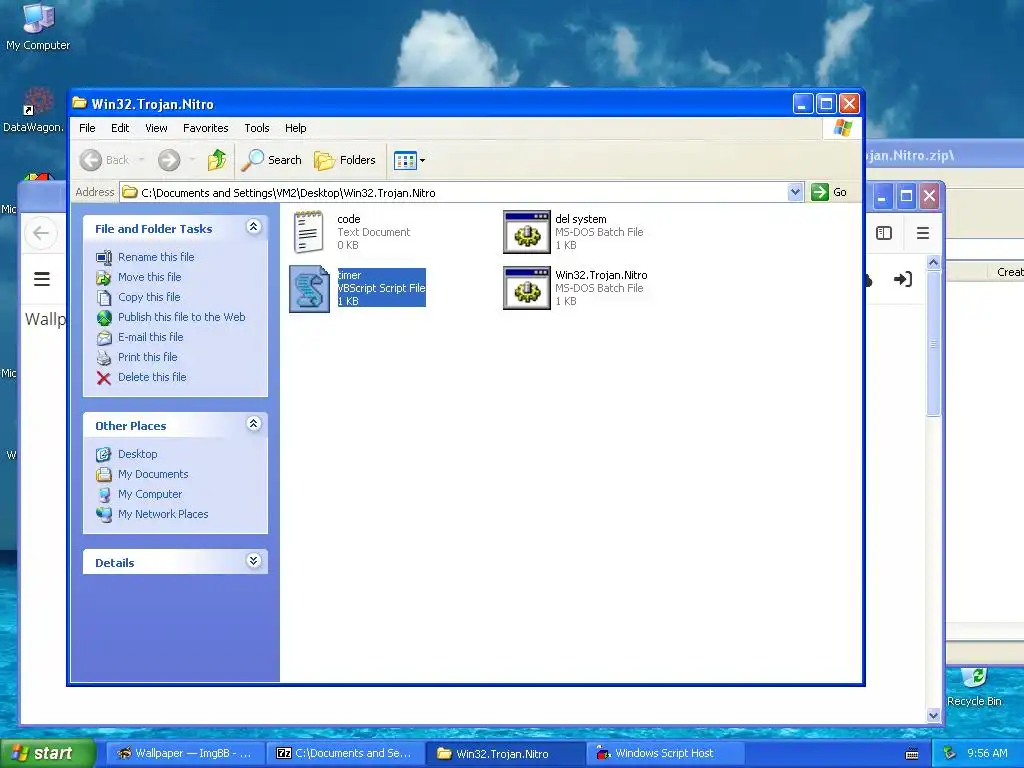Select the del system batch file icon
Viewport: 1024px width, 768px height.
(x=526, y=232)
